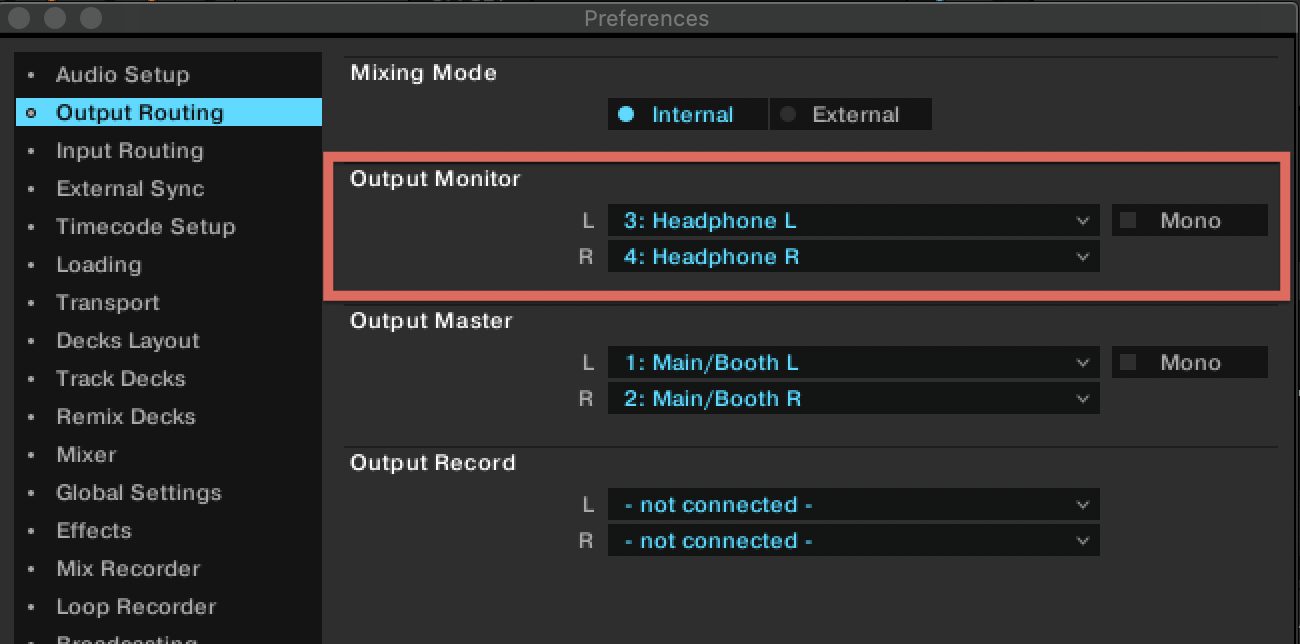Go to Audio Setup preferences
This screenshot has height=644, width=1300.
pos(122,75)
